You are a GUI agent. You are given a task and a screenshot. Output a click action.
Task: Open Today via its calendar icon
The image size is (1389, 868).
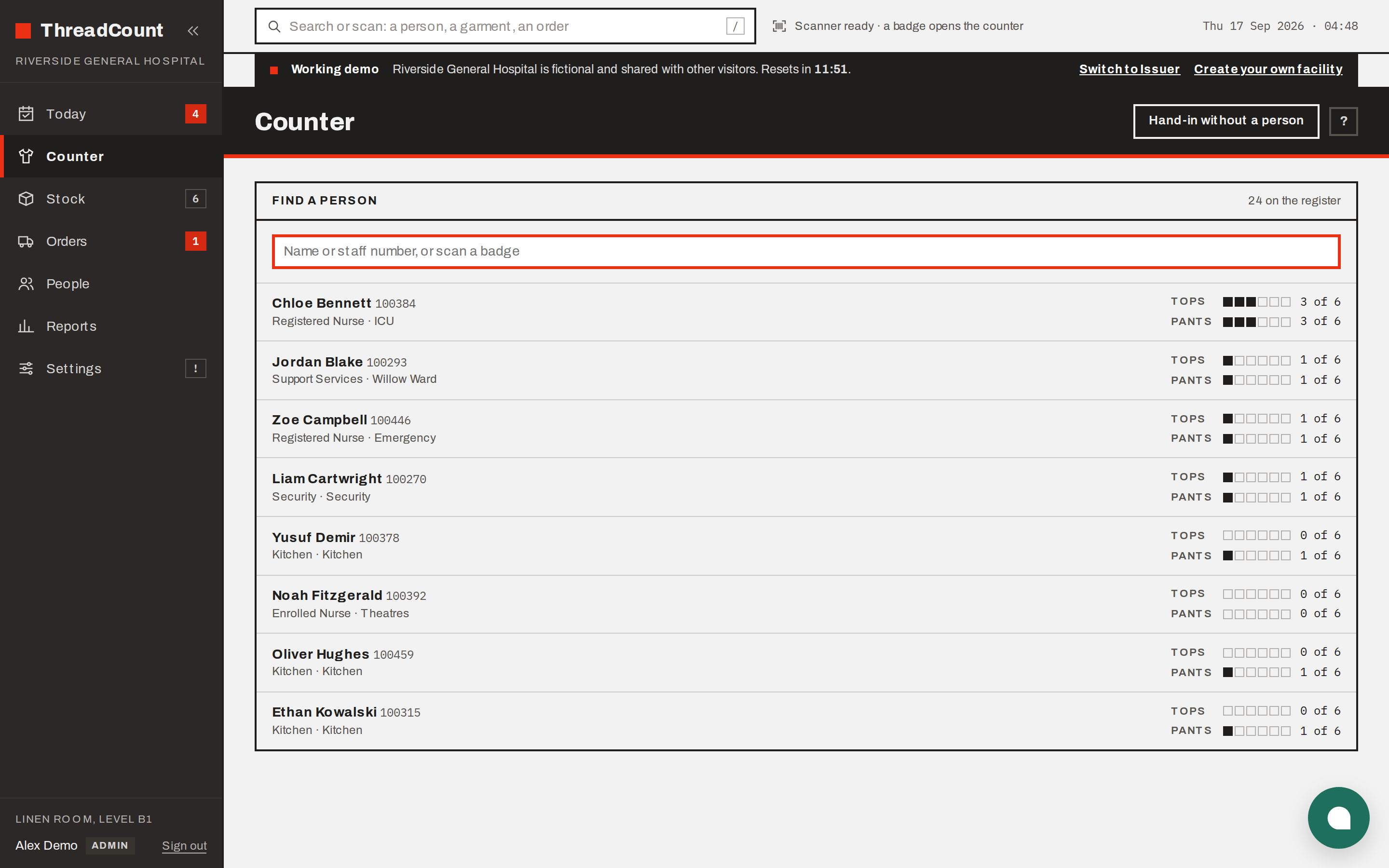pyautogui.click(x=26, y=114)
